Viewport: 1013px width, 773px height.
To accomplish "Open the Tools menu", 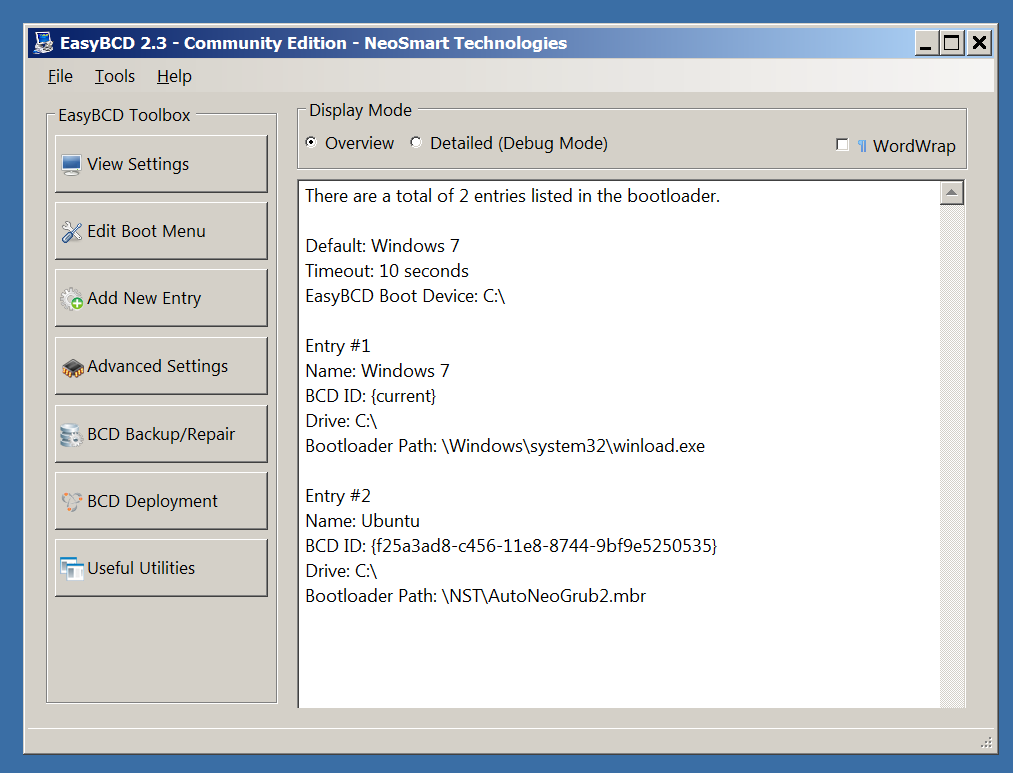I will click(115, 76).
